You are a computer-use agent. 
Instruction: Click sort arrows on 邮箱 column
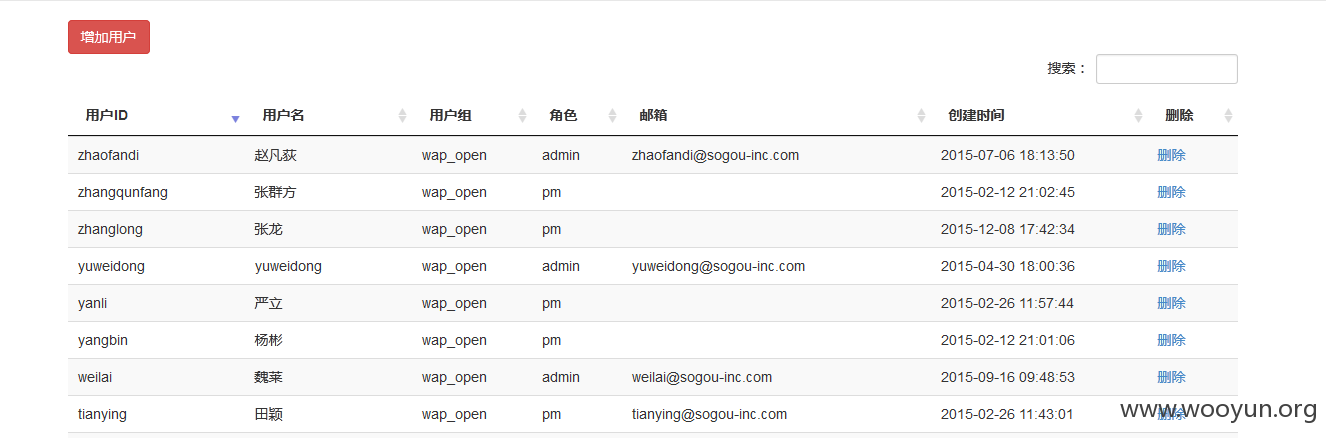tap(921, 116)
